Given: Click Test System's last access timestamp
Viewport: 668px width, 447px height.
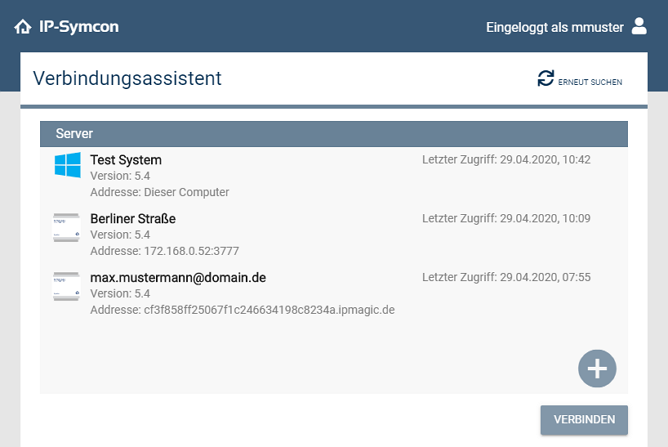Looking at the screenshot, I should point(506,160).
